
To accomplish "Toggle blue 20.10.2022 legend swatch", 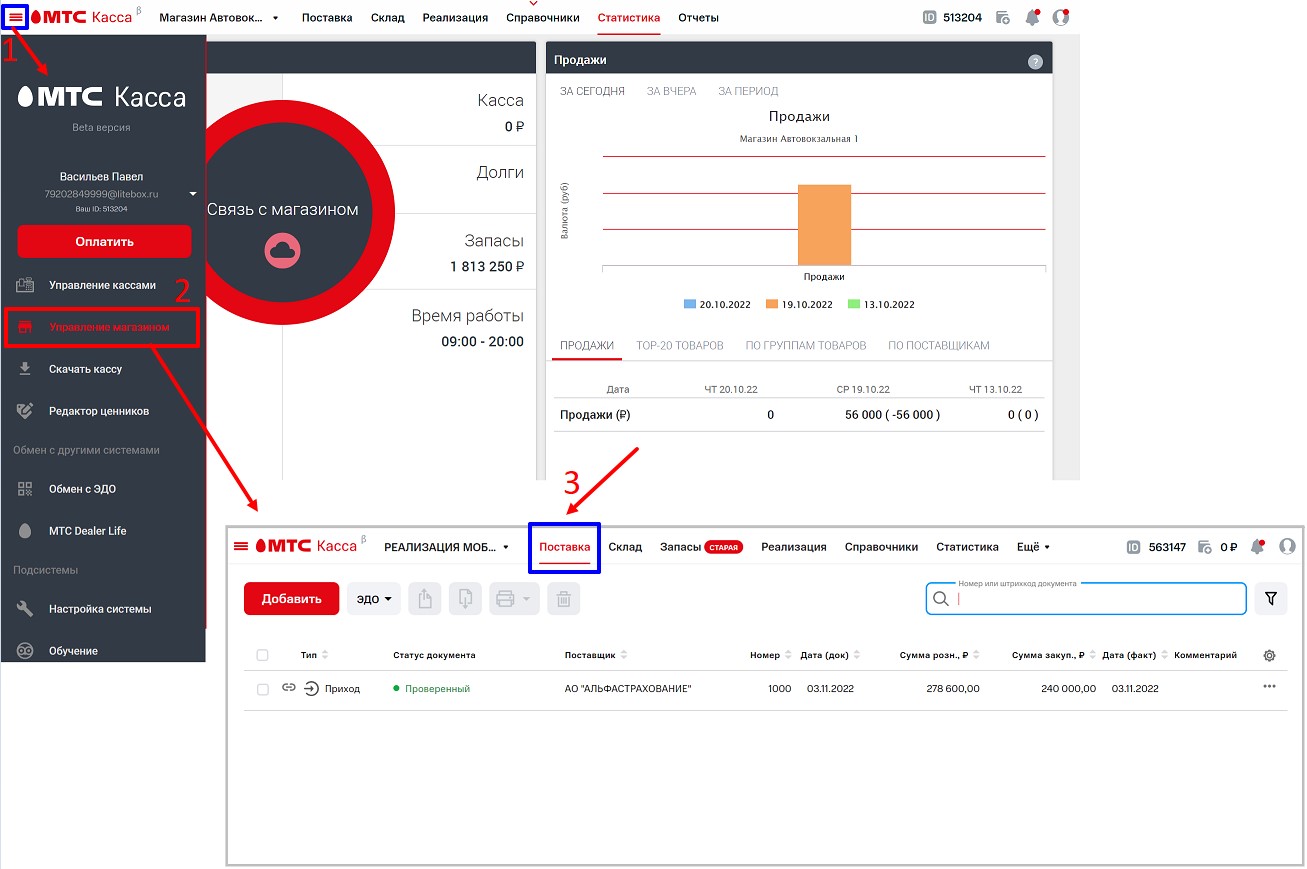I will pyautogui.click(x=690, y=304).
